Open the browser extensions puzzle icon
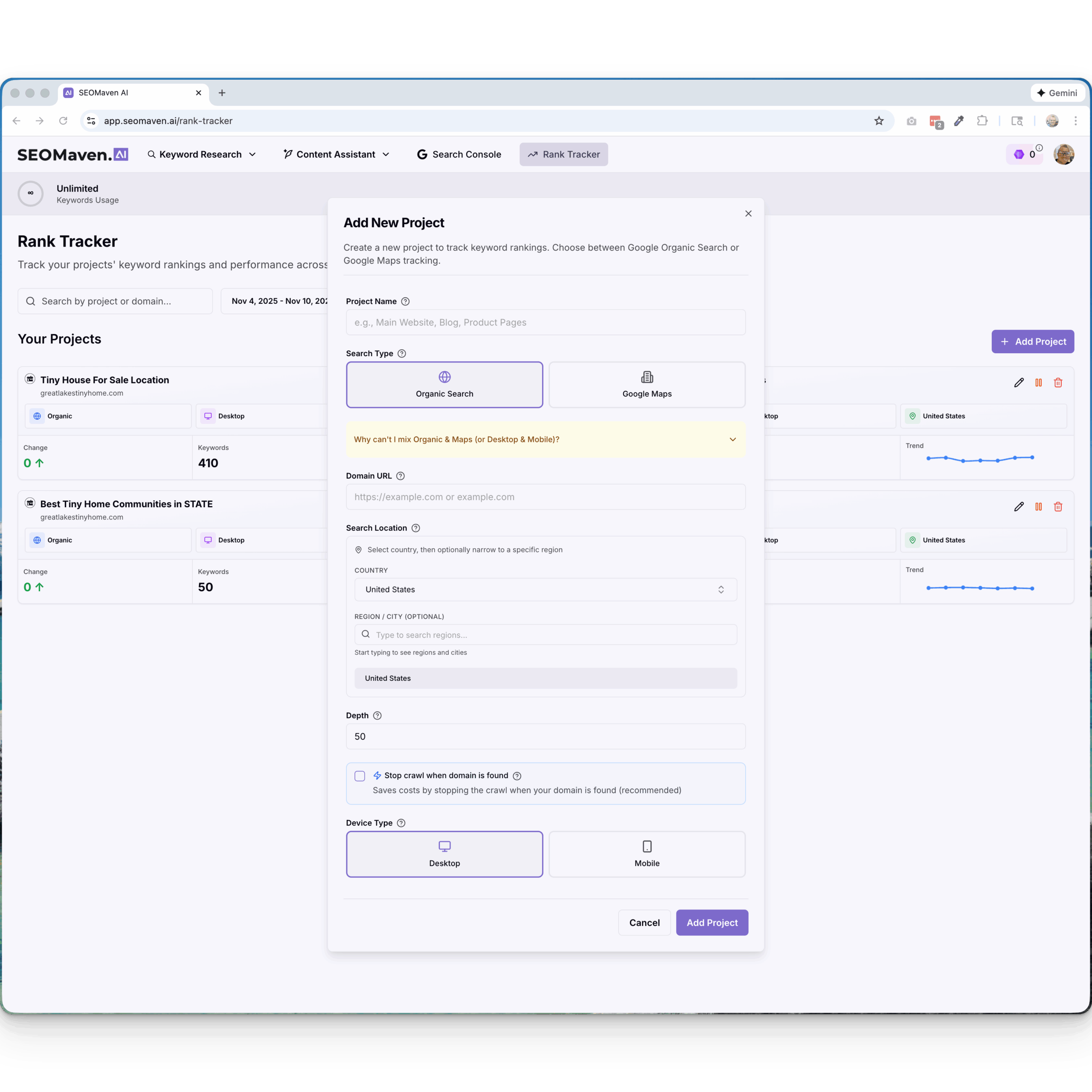This screenshot has width=1092, height=1092. pos(982,121)
